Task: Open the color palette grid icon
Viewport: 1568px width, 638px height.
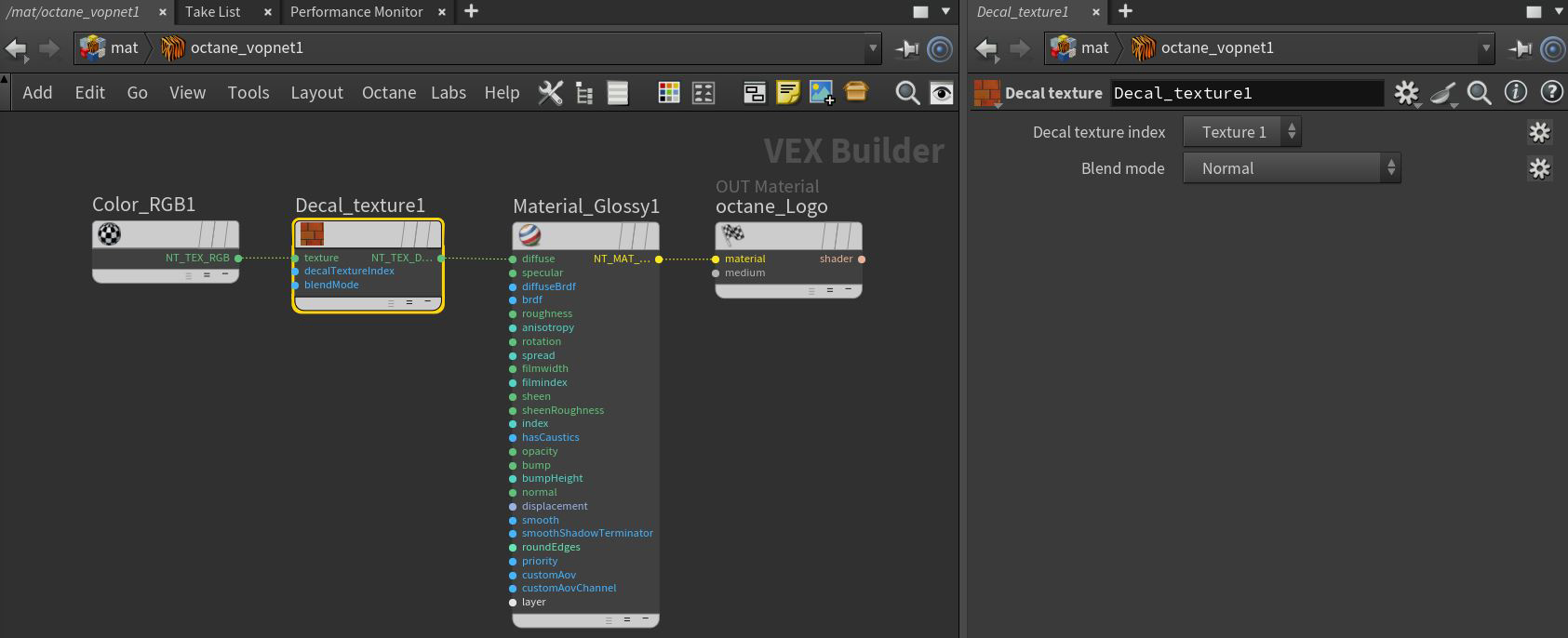Action: pyautogui.click(x=668, y=93)
